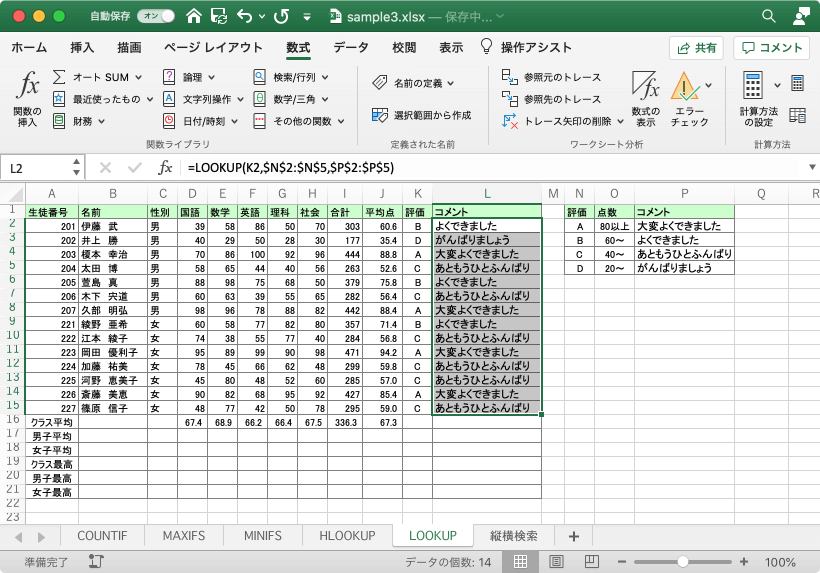Open the Logical (論理) functions icon
Viewport: 820px width, 573px height.
(169, 77)
